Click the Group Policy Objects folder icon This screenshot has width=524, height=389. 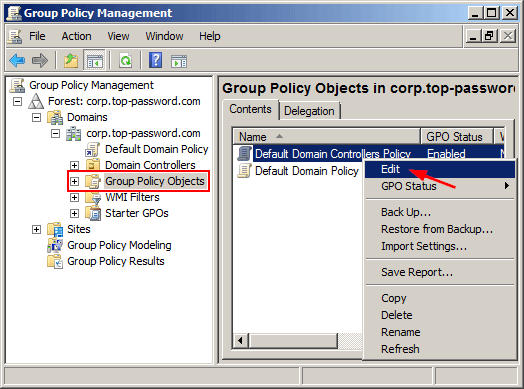pyautogui.click(x=93, y=181)
